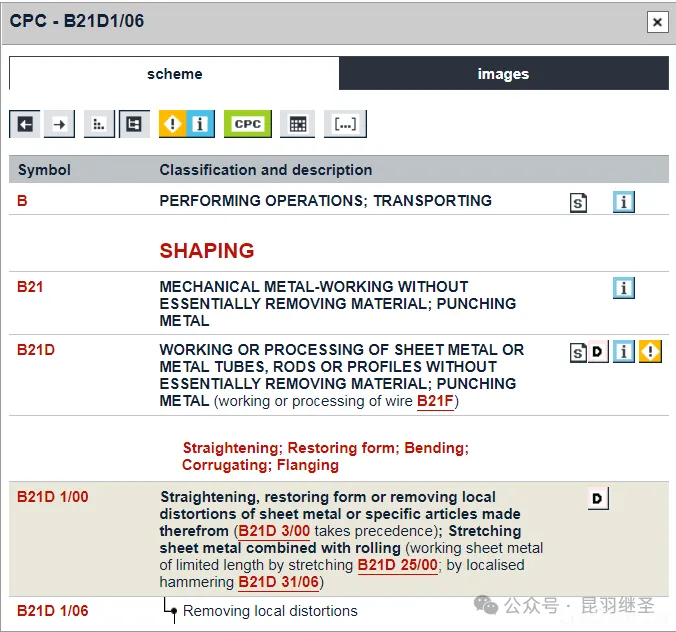Viewport: 676px width, 632px height.
Task: Open the D definition icon for B21D
Action: [598, 352]
